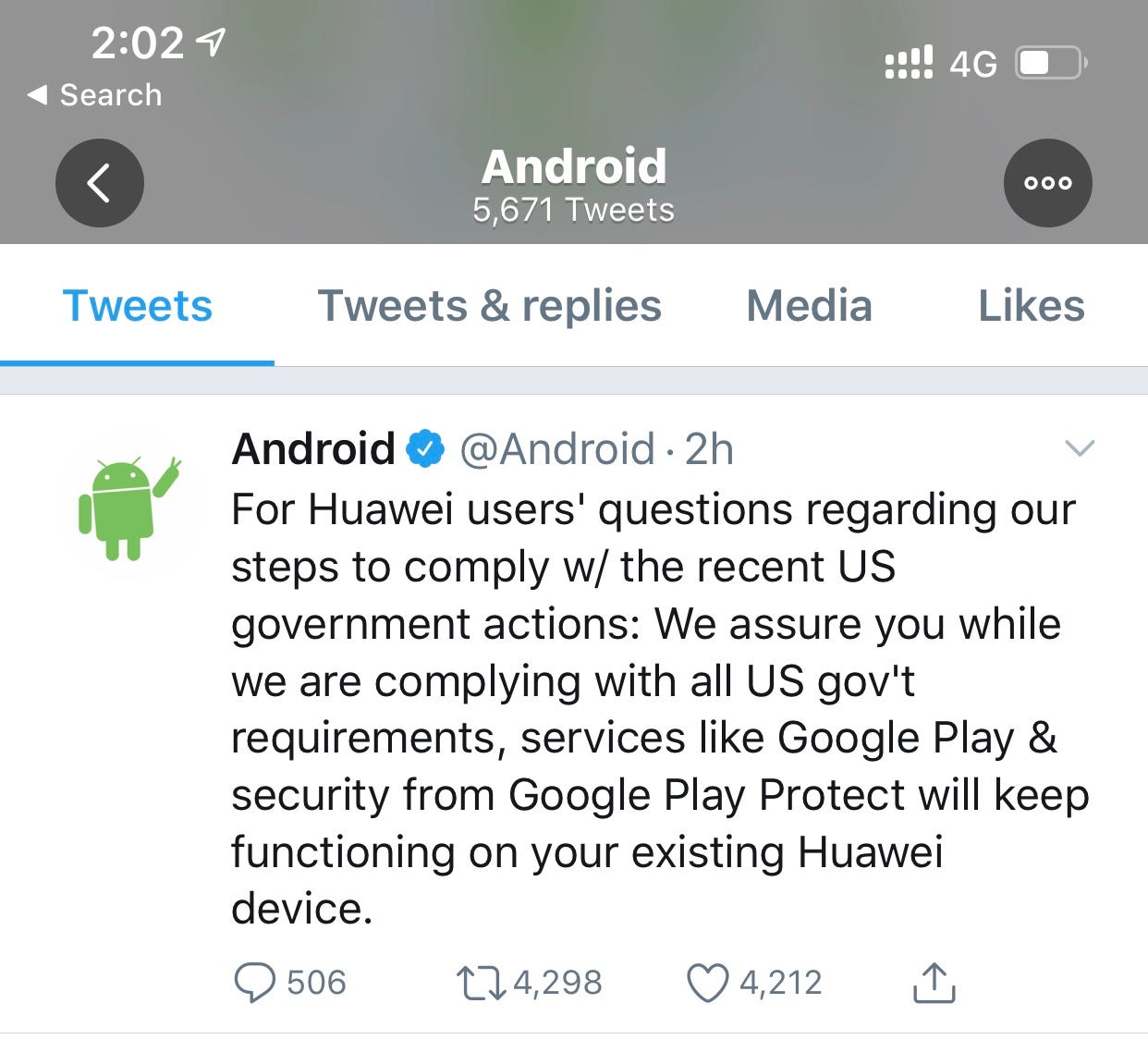Like the tweet with the heart icon

point(707,983)
